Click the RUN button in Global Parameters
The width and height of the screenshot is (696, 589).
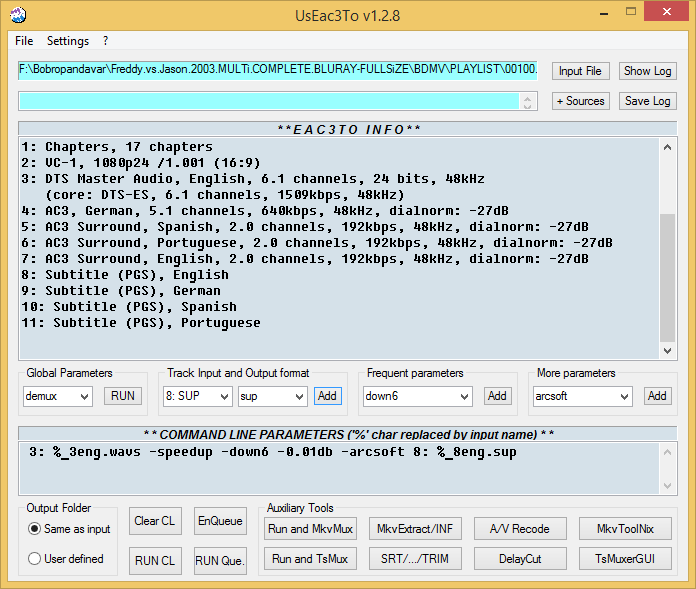coord(123,396)
